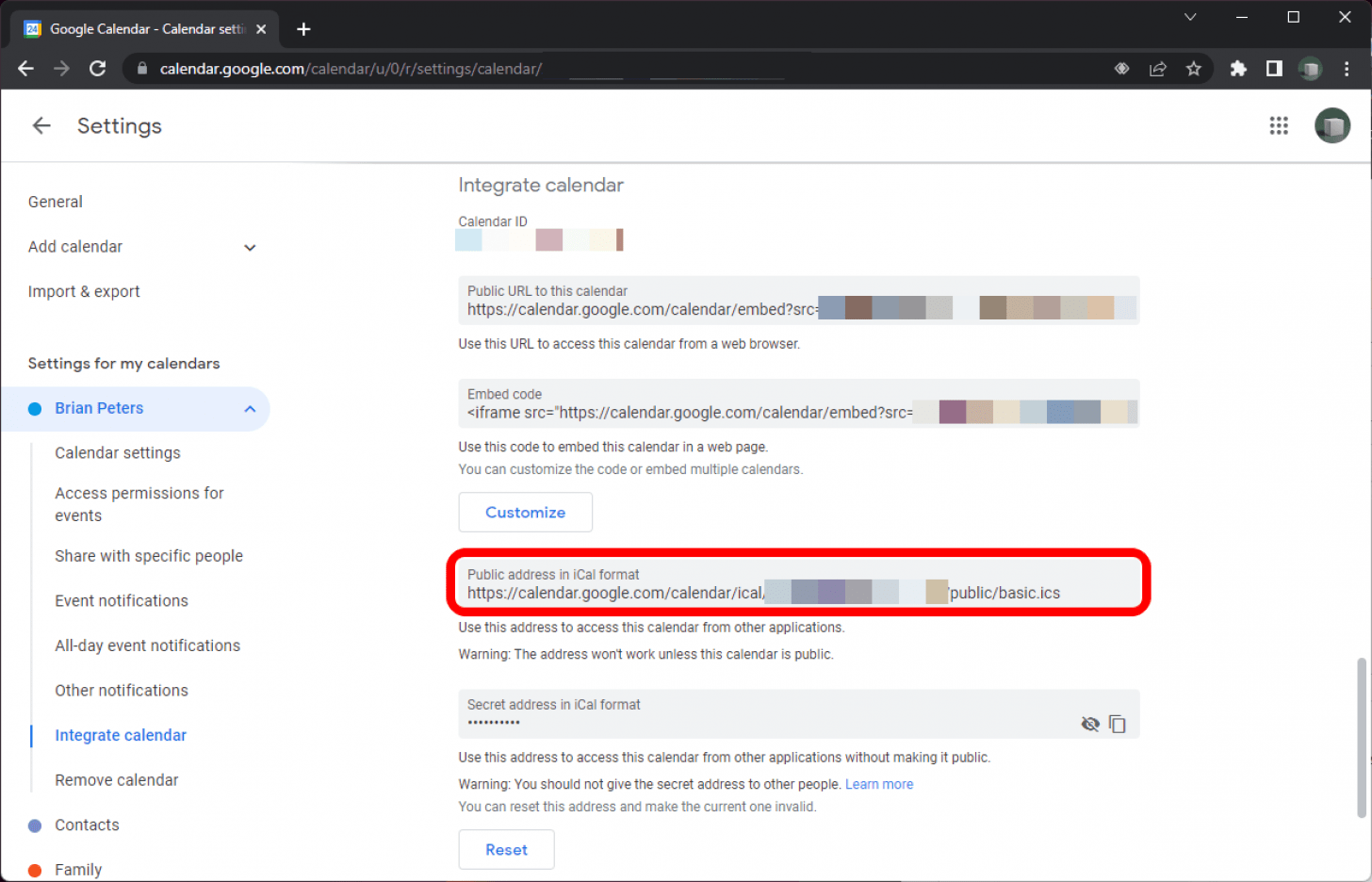Screen dimensions: 1372x882
Task: Open Family calendar settings
Action: pos(78,870)
